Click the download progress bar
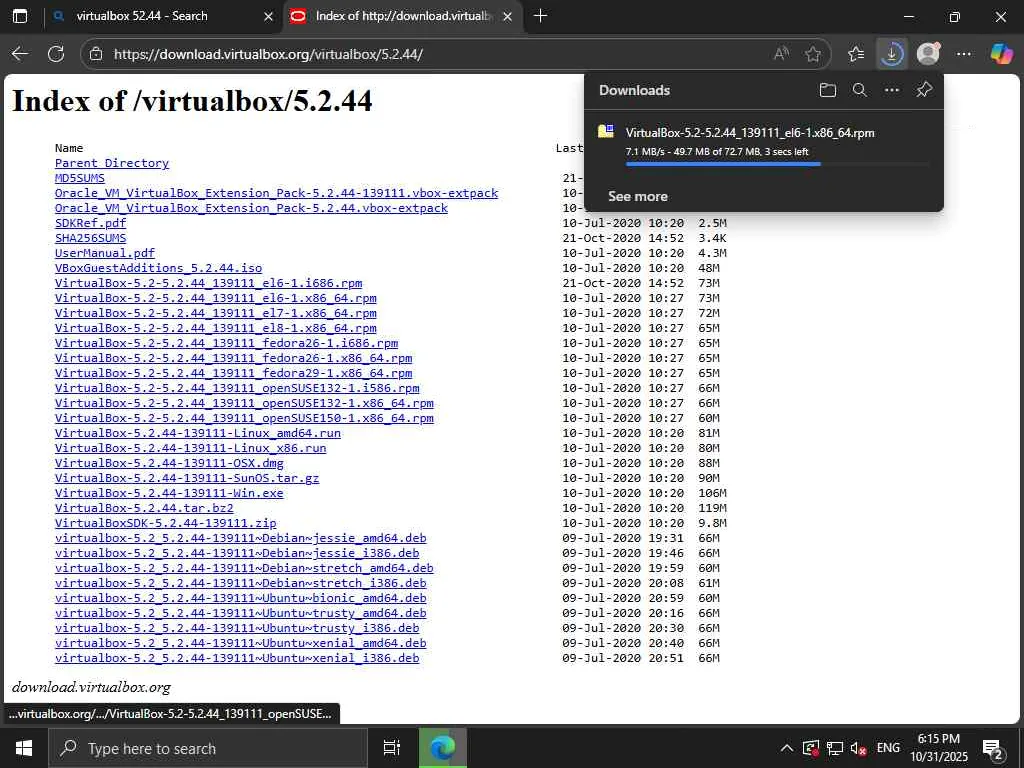 777,165
